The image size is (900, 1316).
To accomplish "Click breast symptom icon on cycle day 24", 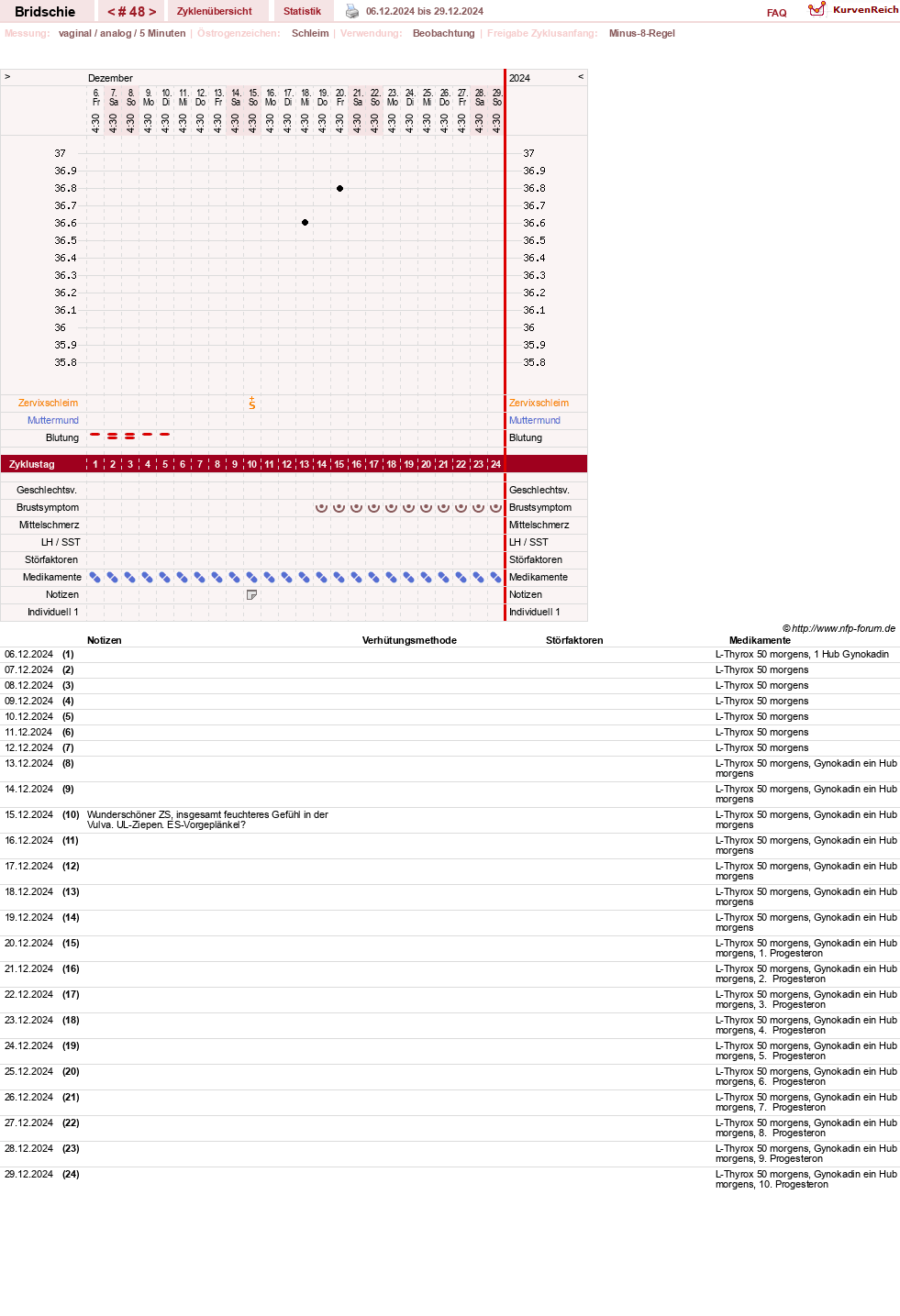I will 496,507.
